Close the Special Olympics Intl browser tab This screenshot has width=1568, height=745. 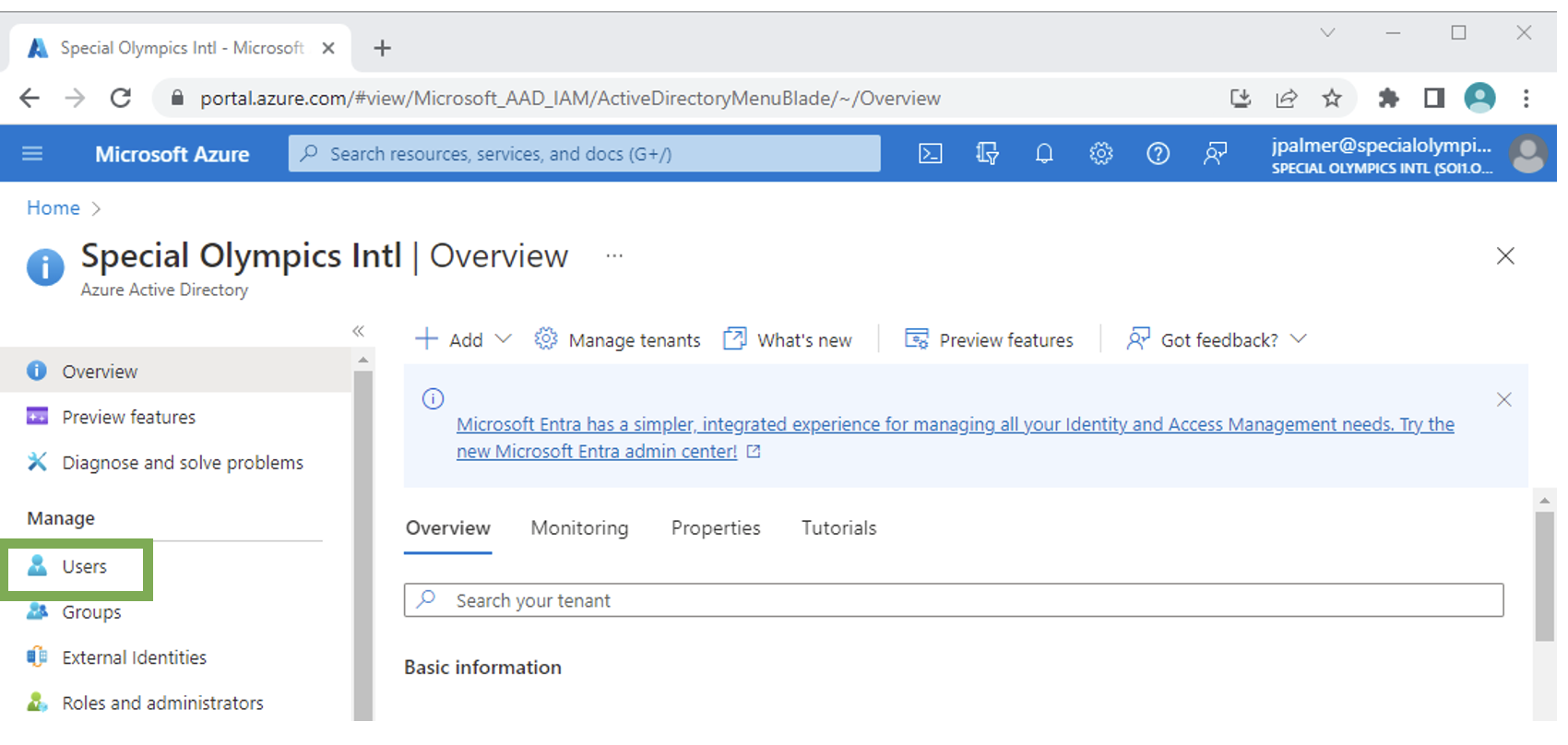pos(328,48)
